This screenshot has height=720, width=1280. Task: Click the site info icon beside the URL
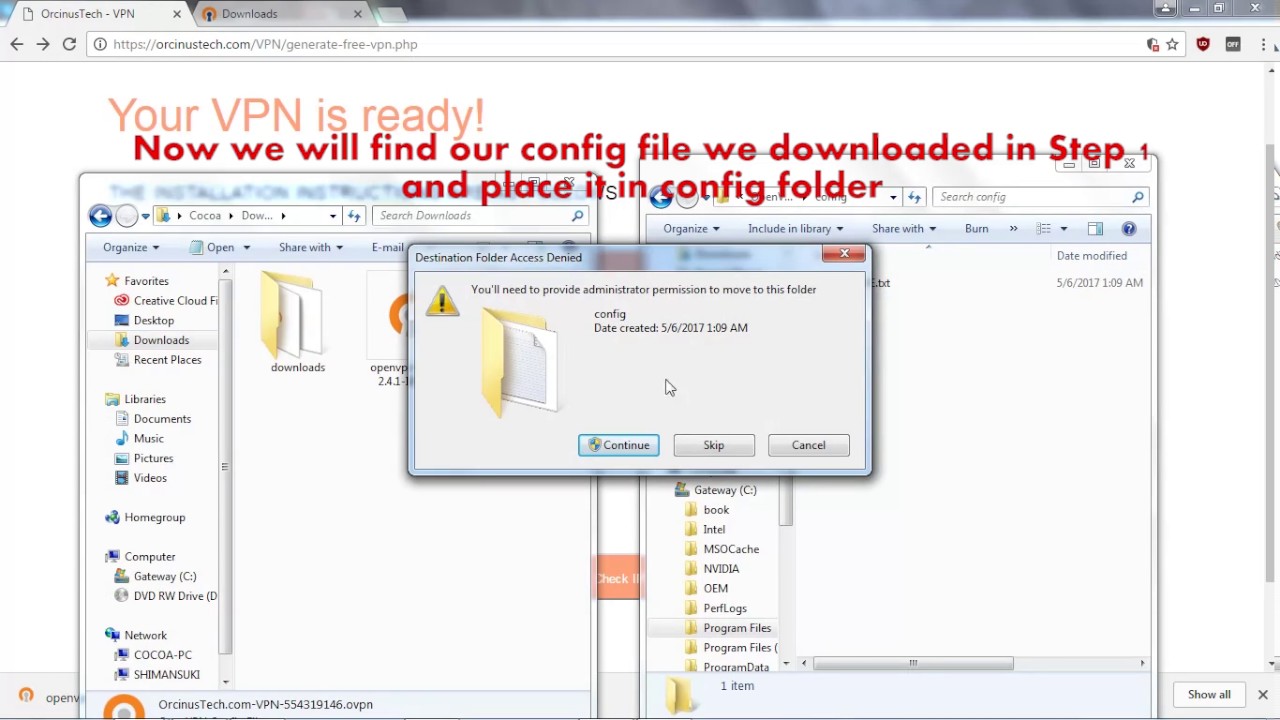(101, 44)
